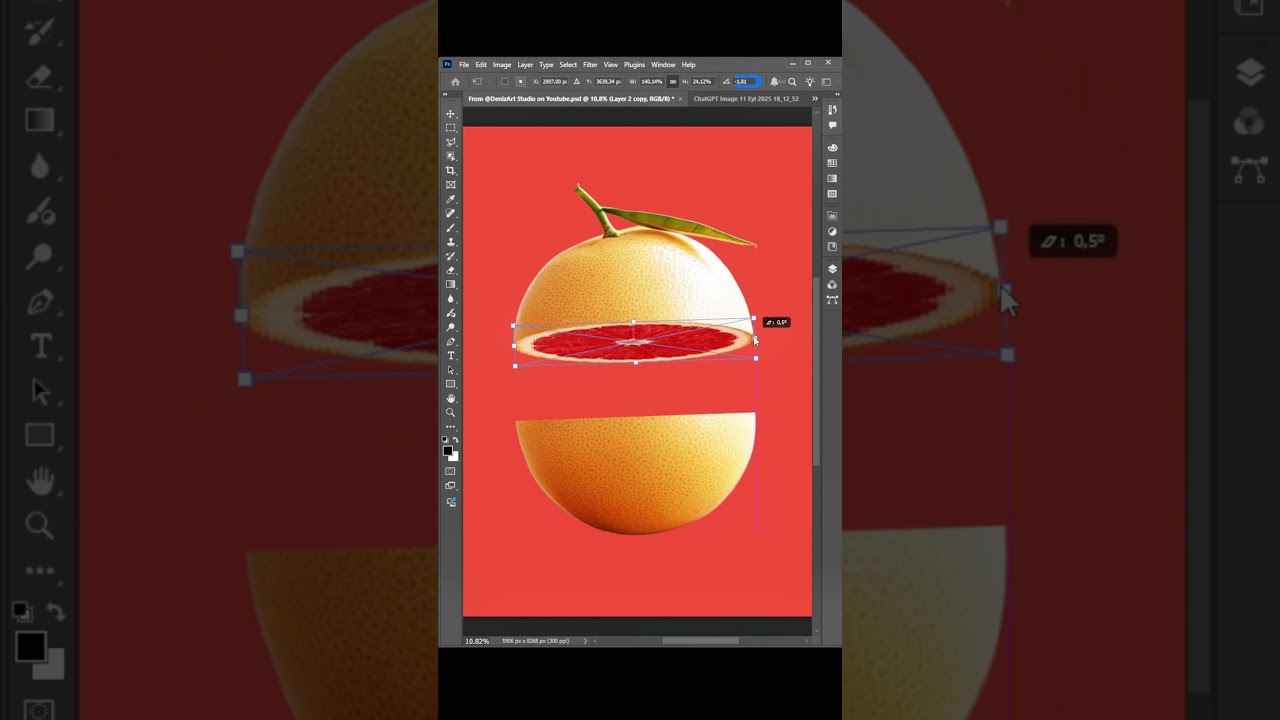The image size is (1280, 720).
Task: Open the Edit menu
Action: tap(481, 65)
